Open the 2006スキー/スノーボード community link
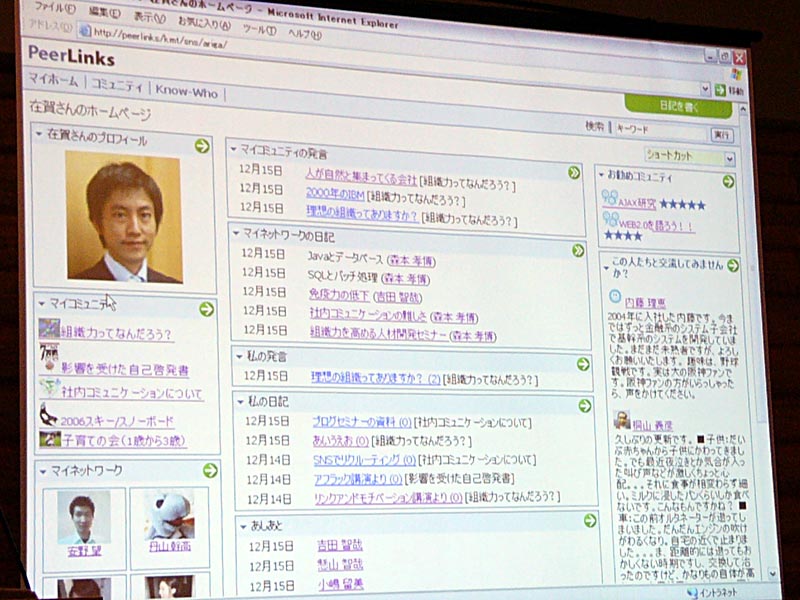 click(117, 421)
